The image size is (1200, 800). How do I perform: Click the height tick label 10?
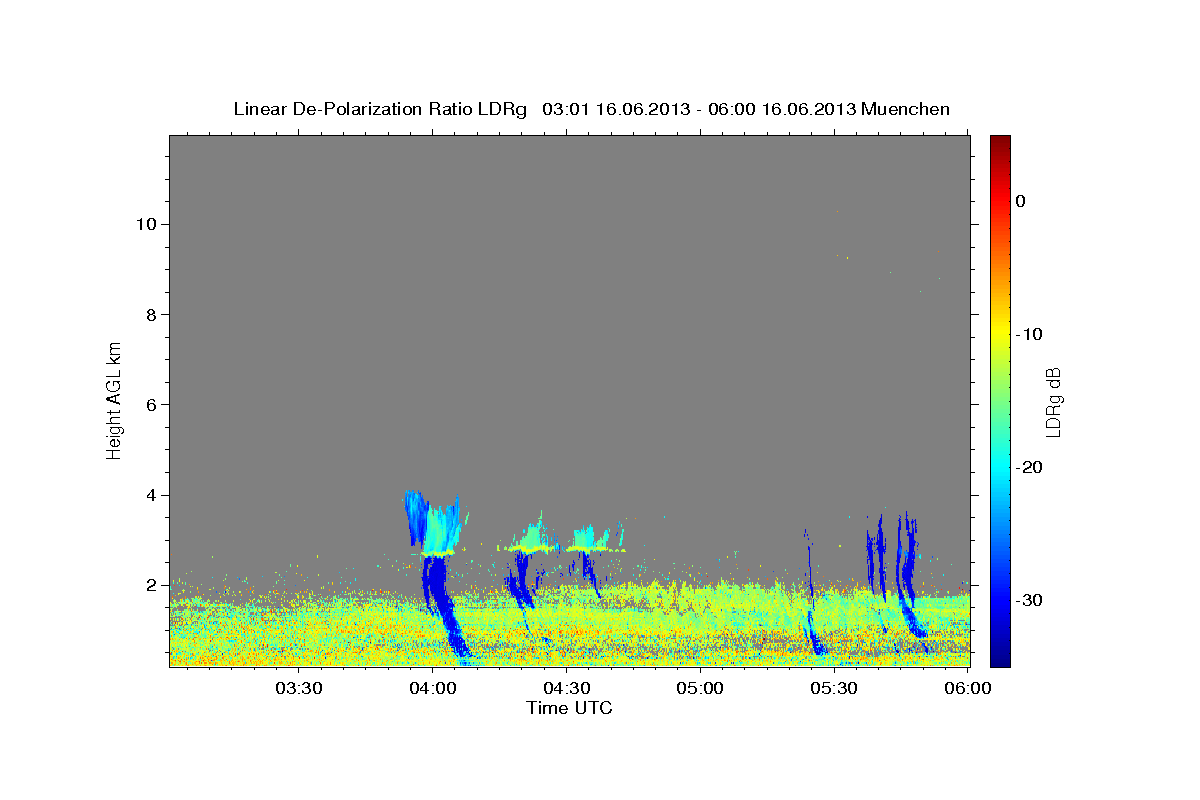pos(146,224)
